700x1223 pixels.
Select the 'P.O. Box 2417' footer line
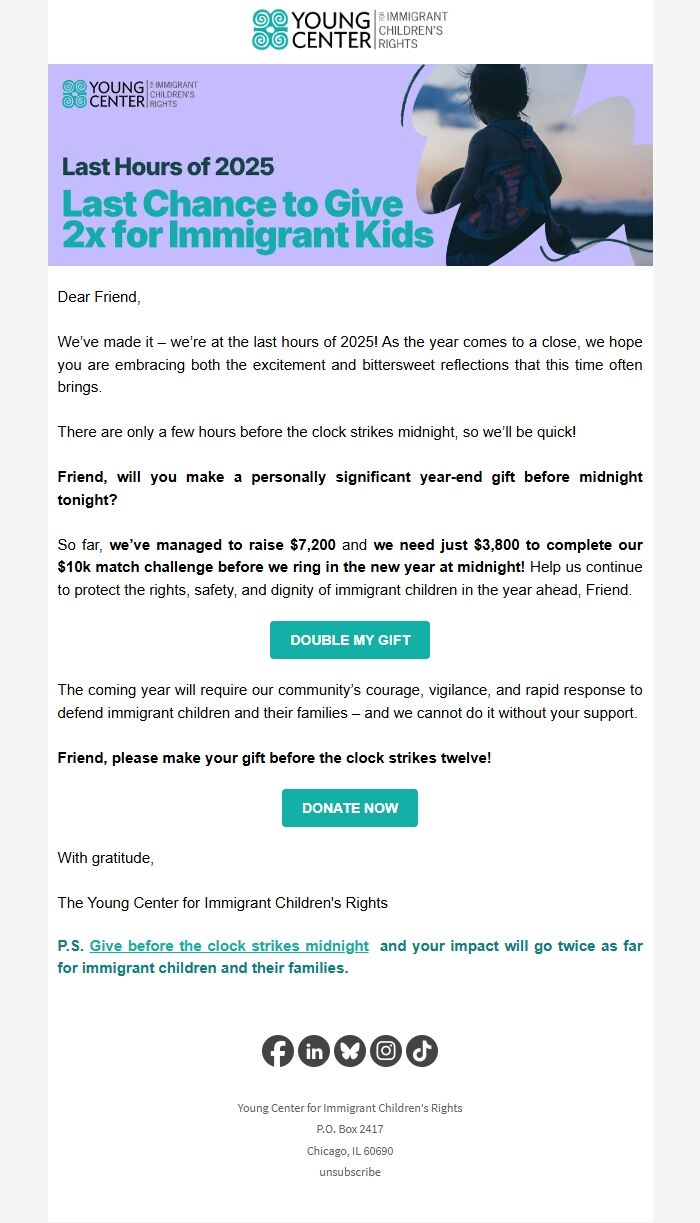[x=349, y=1129]
